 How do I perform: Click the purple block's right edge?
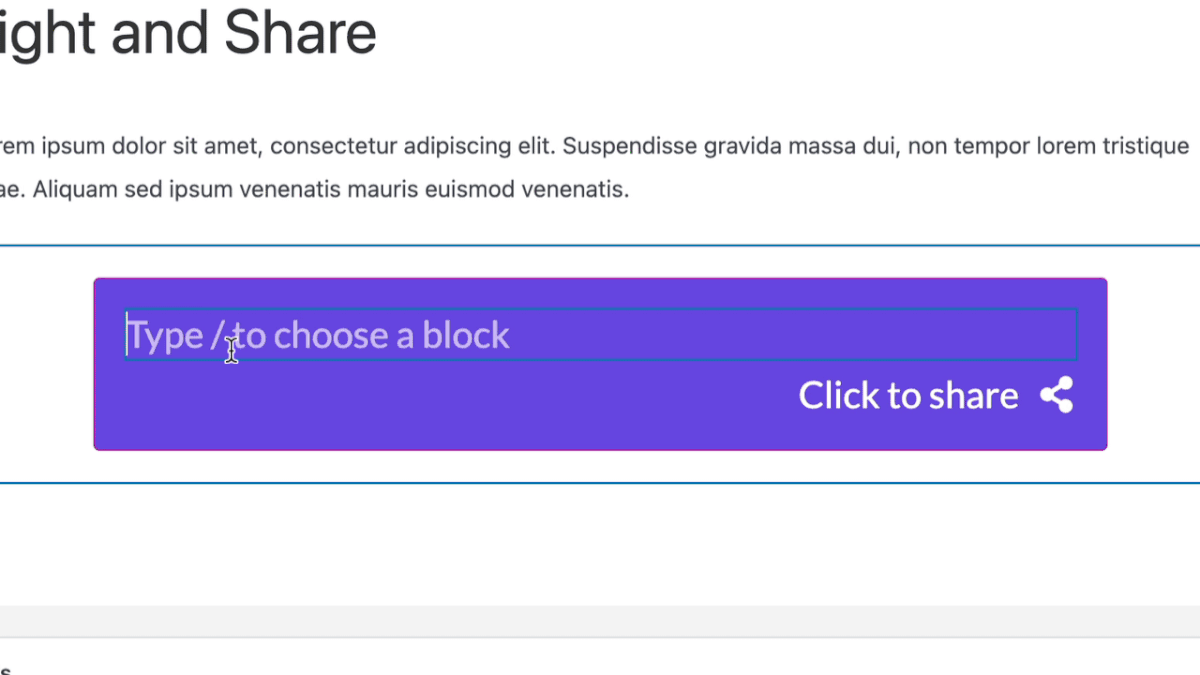pos(1106,363)
